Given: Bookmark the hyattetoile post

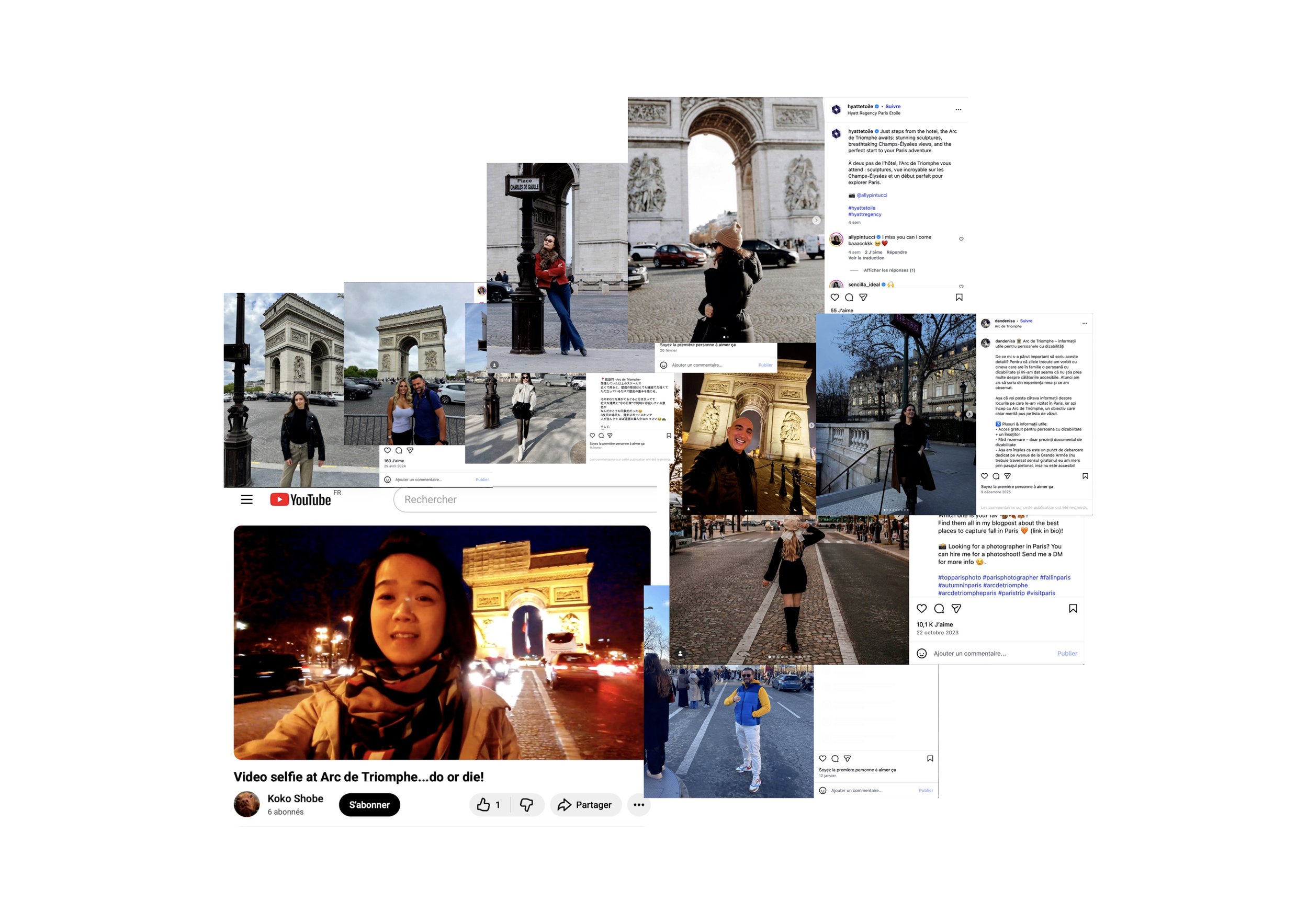Looking at the screenshot, I should tap(959, 297).
